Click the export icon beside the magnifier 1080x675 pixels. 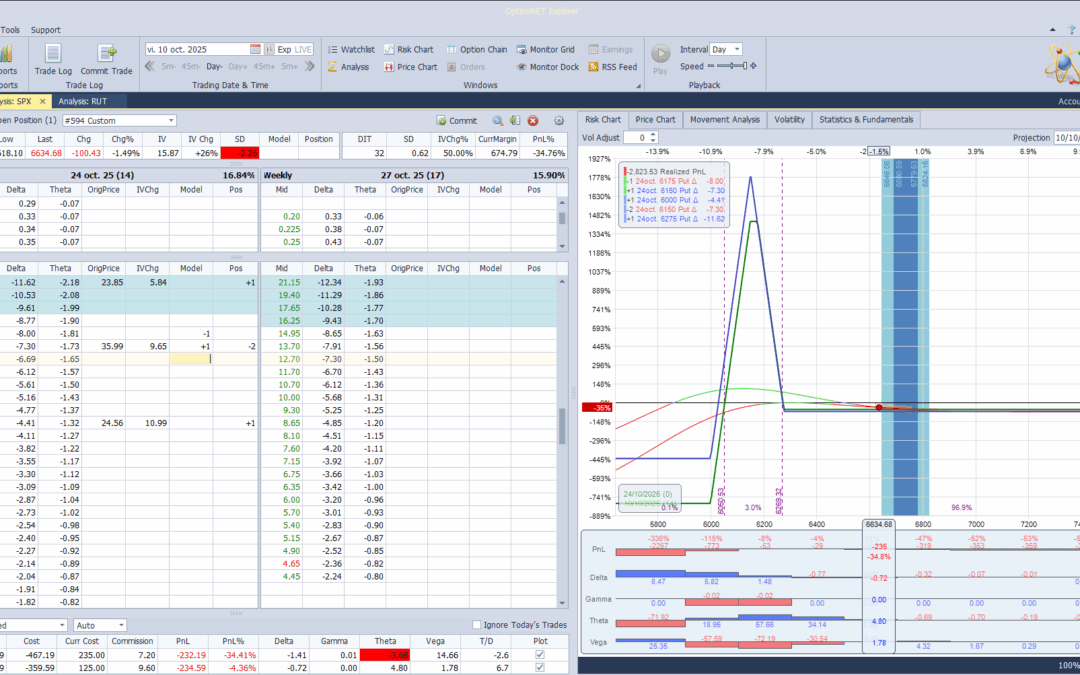pyautogui.click(x=515, y=121)
